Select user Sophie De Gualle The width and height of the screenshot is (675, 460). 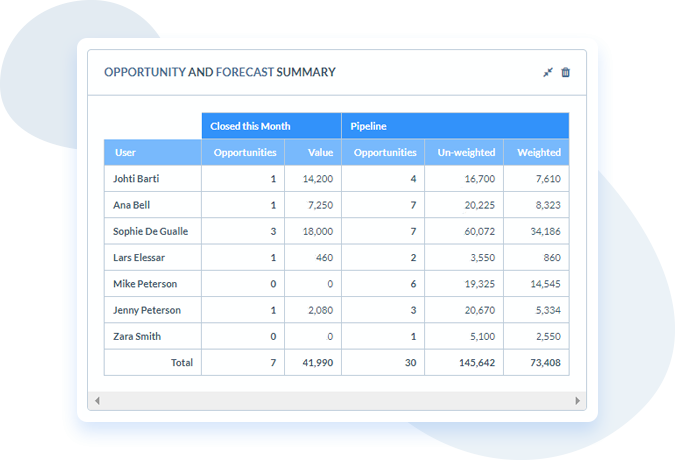tap(150, 231)
